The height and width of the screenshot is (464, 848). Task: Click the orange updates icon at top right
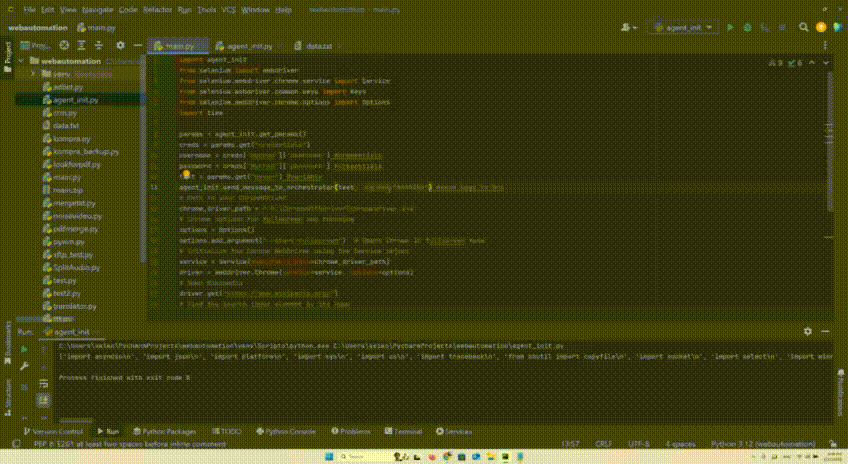pos(821,27)
